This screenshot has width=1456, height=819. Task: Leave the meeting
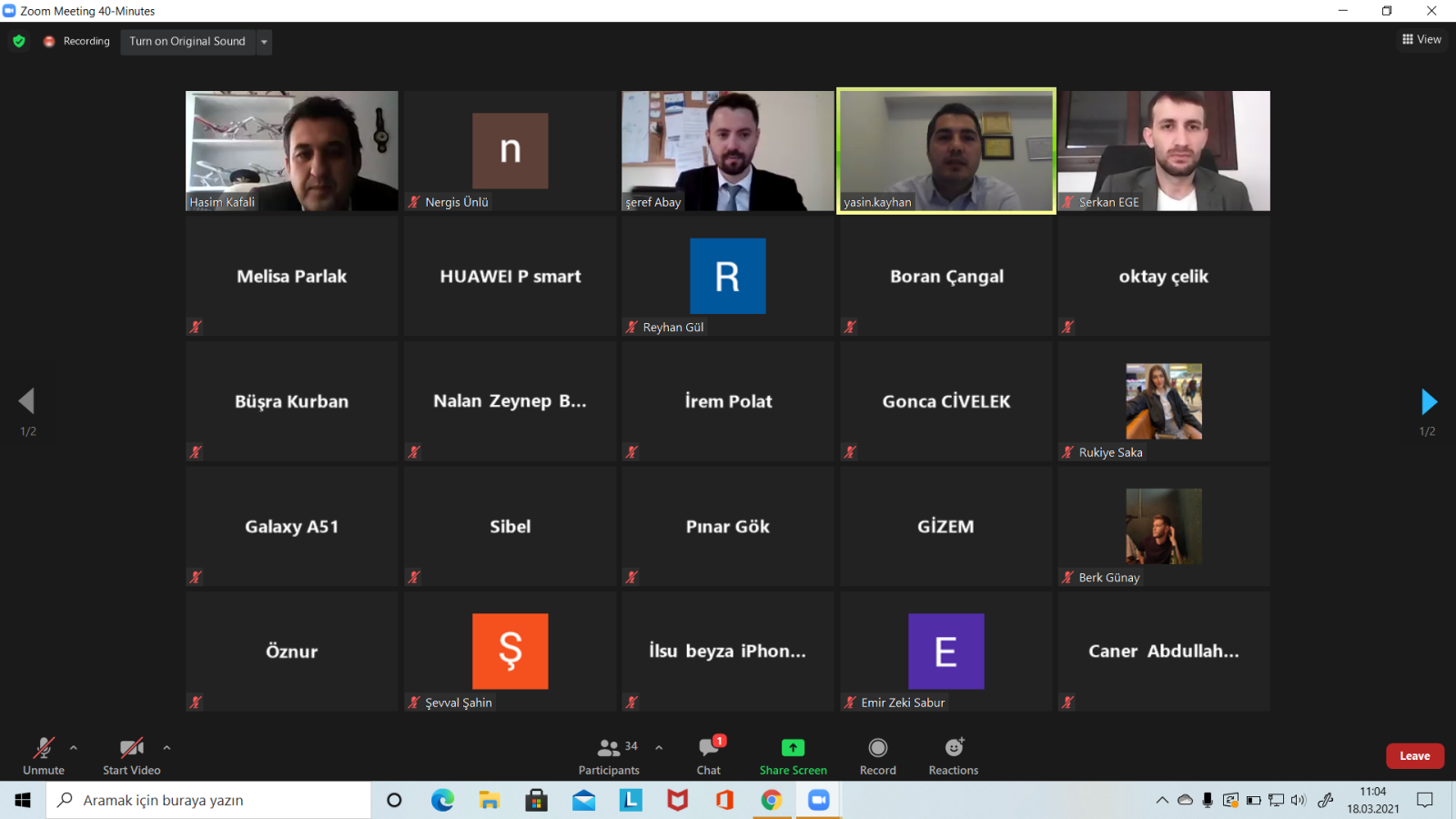(x=1415, y=755)
